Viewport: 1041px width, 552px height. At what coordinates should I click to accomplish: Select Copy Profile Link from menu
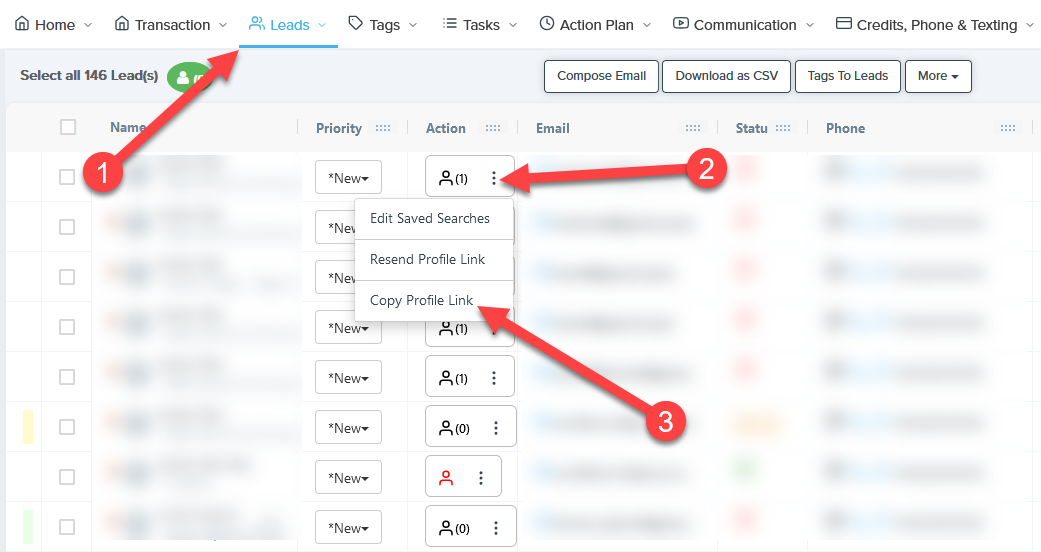pyautogui.click(x=422, y=300)
